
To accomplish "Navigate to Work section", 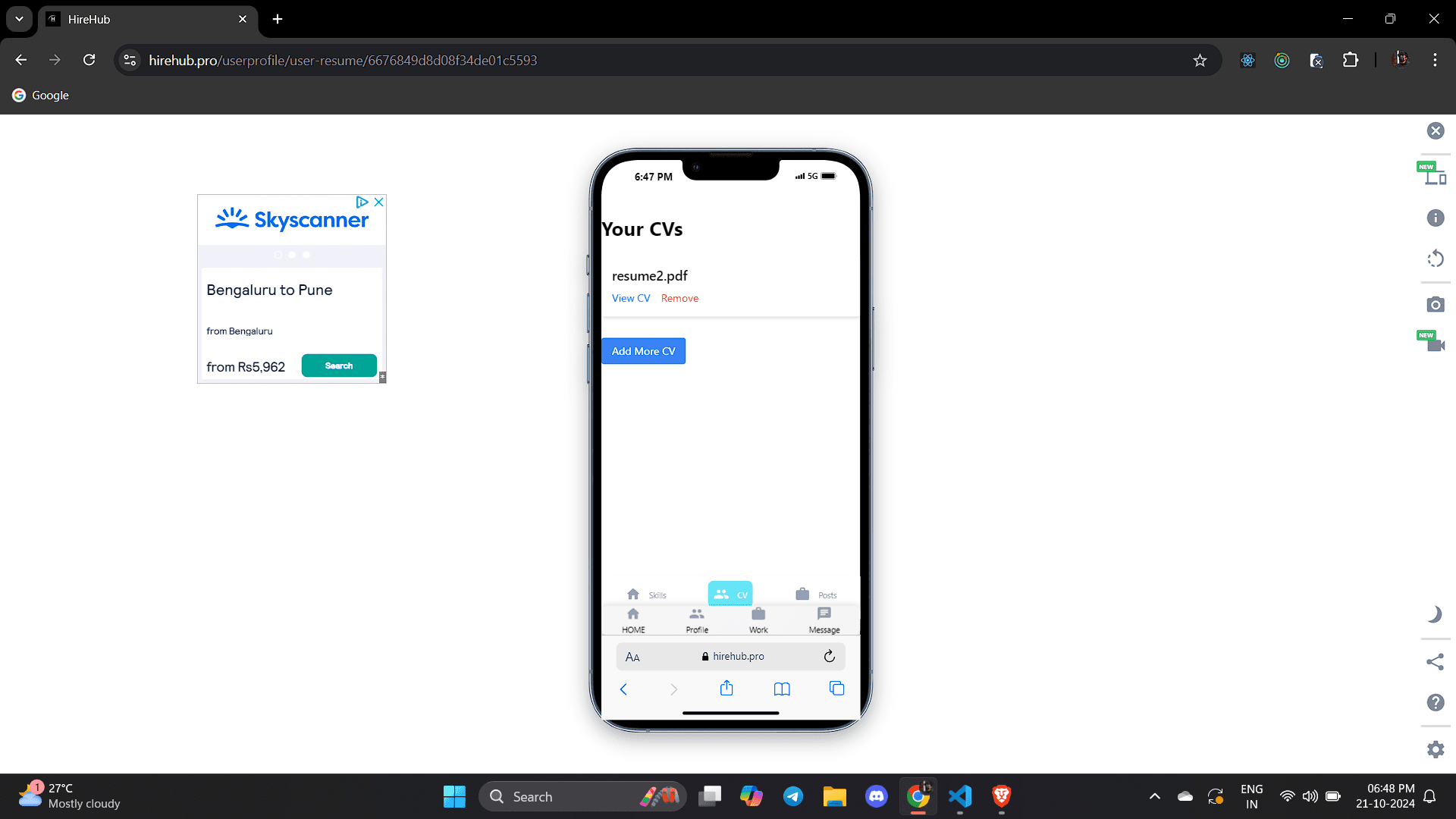I will [758, 619].
